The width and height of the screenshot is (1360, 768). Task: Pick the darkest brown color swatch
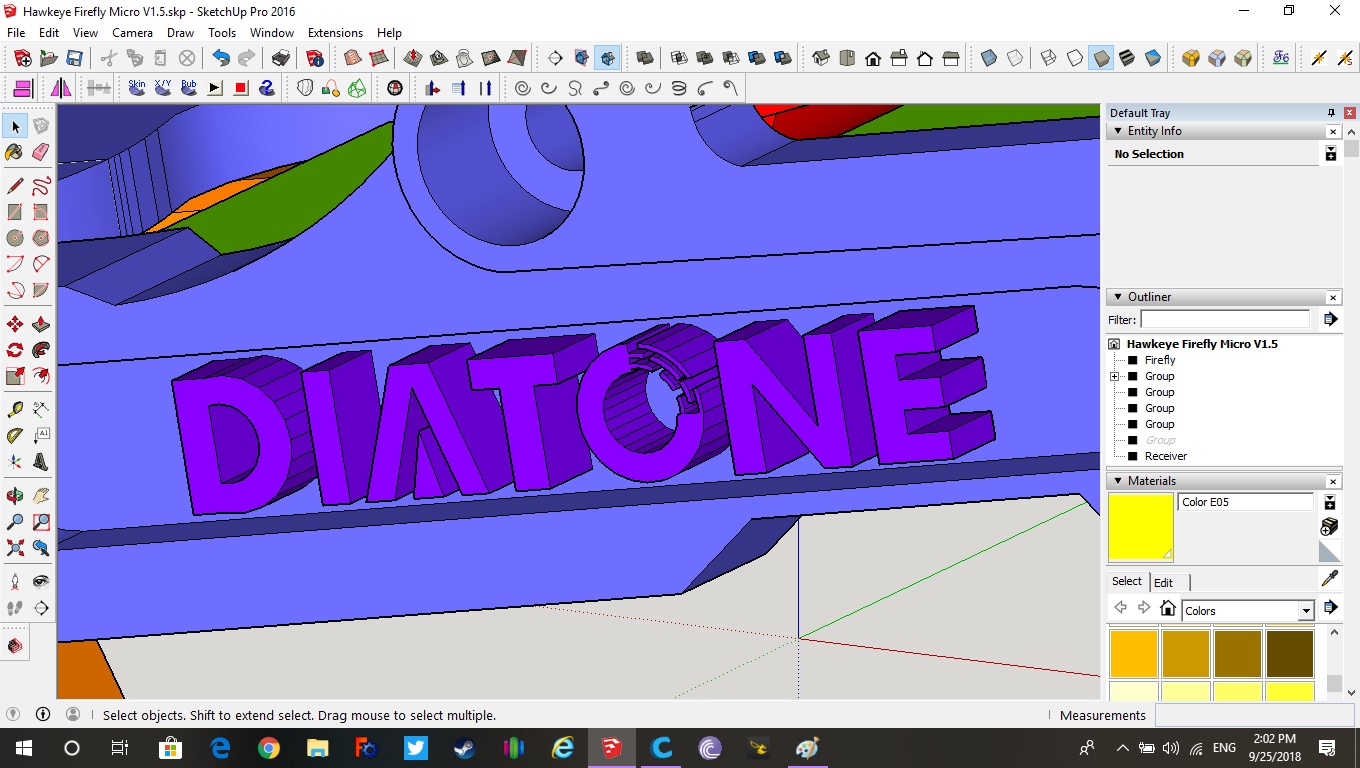(1290, 653)
